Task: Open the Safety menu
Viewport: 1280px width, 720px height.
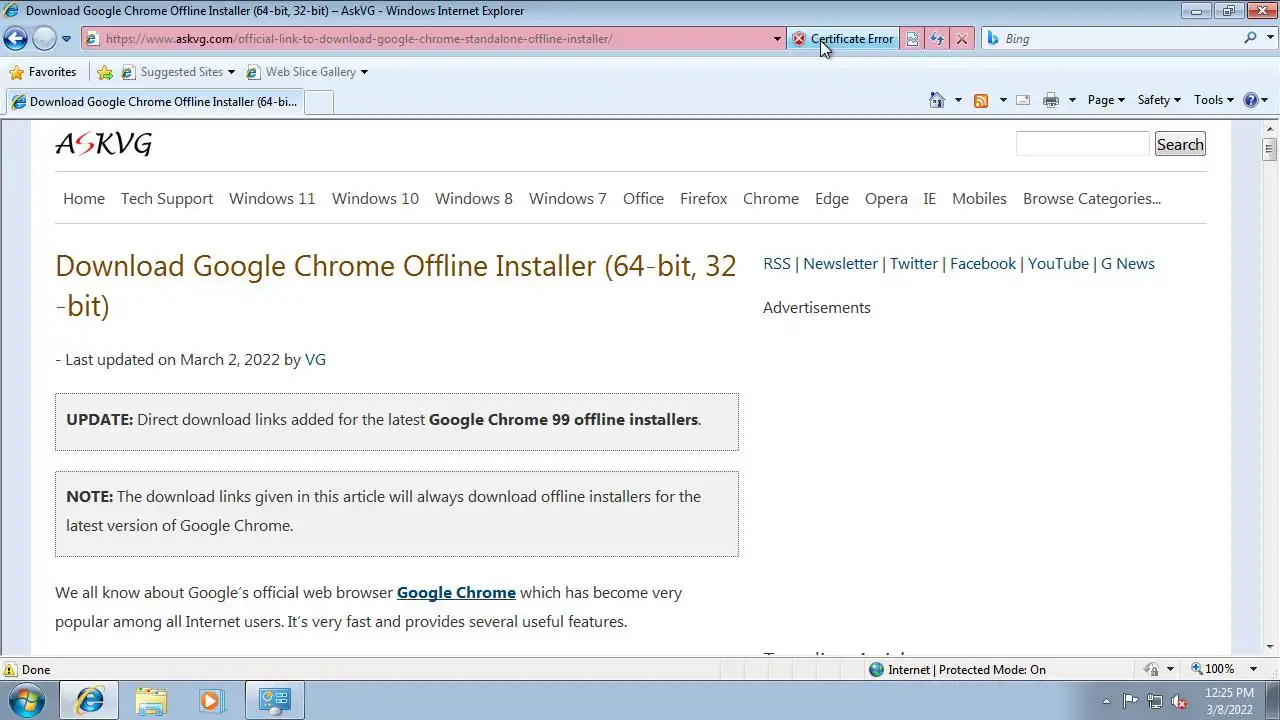Action: coord(1159,100)
